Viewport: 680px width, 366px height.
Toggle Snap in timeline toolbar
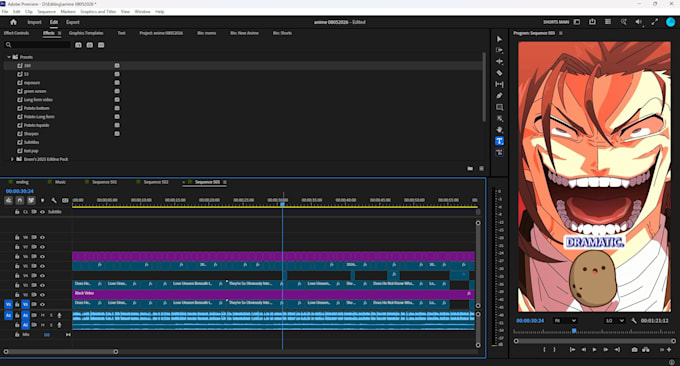pyautogui.click(x=20, y=200)
